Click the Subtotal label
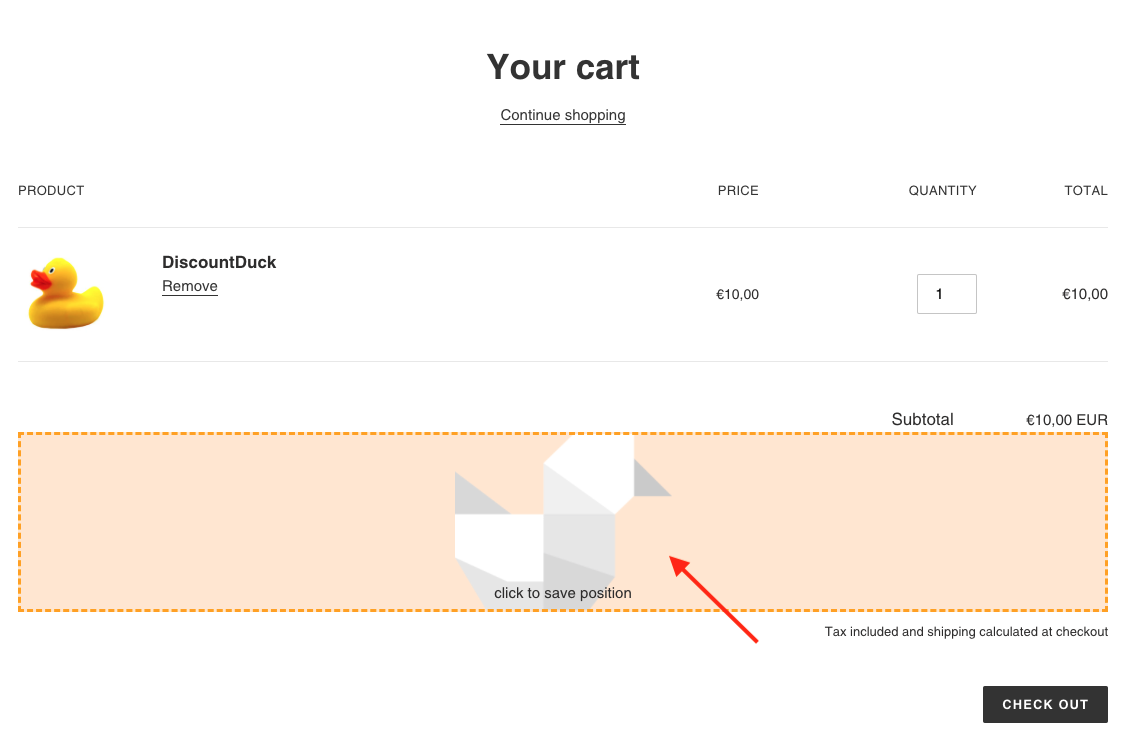This screenshot has height=739, width=1129. point(922,420)
